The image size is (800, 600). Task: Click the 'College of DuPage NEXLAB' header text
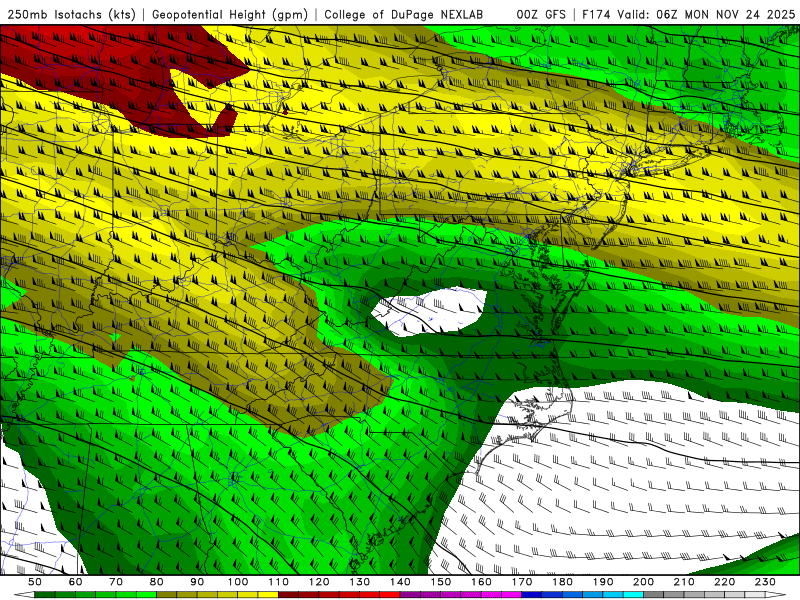click(x=403, y=15)
